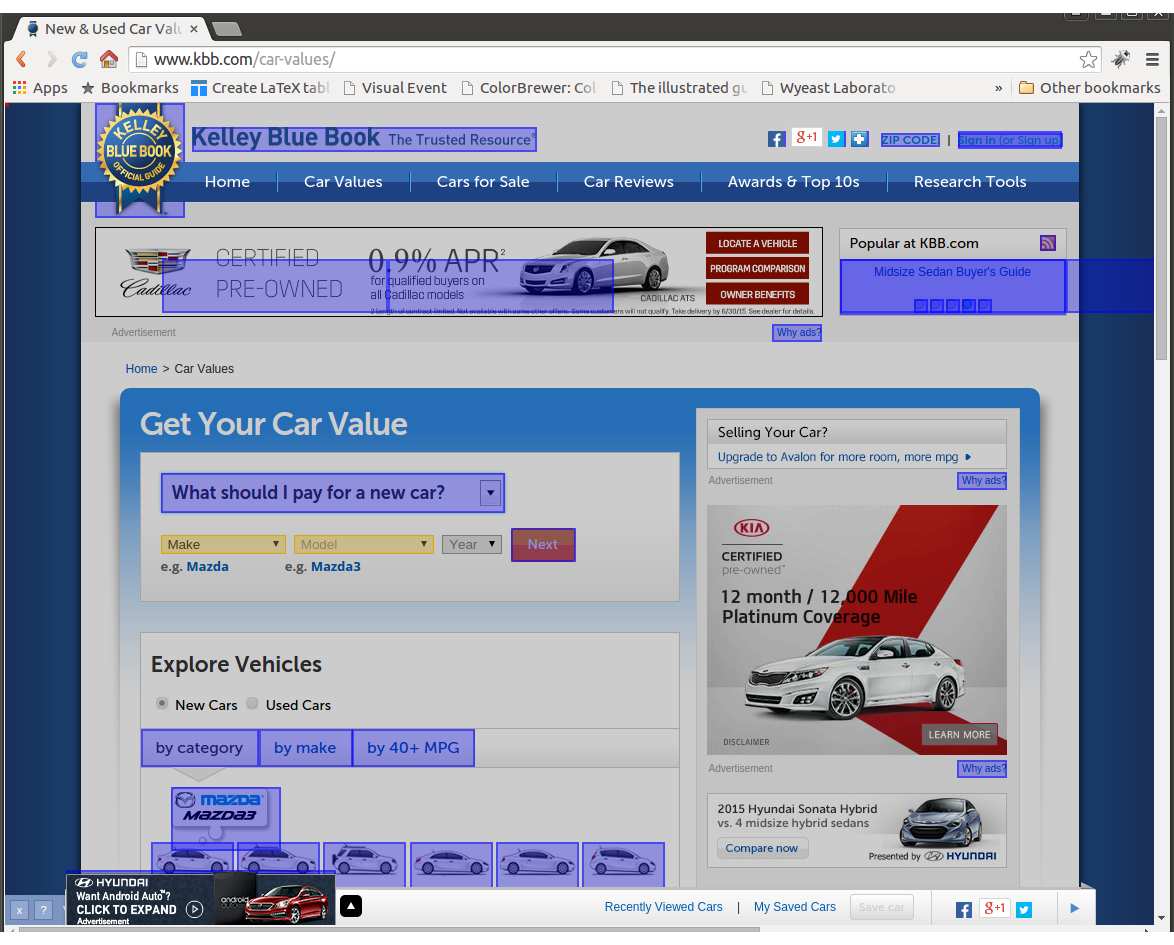Select the fourth Popular carousel dot
Screen dimensions: 1174x945
(968, 306)
